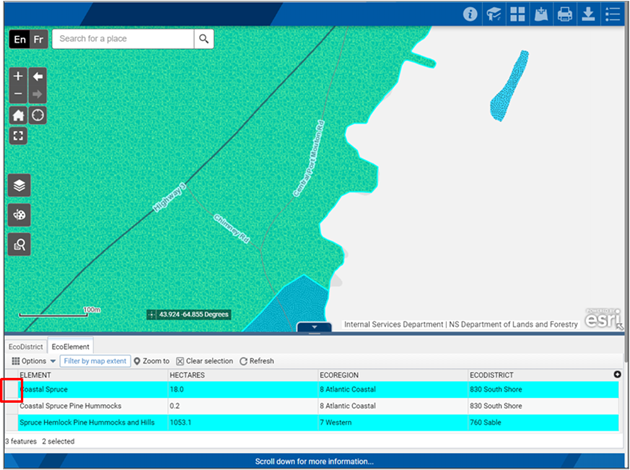This screenshot has height=470, width=630.
Task: Click the 1053.1 hectares cell
Action: tap(243, 423)
